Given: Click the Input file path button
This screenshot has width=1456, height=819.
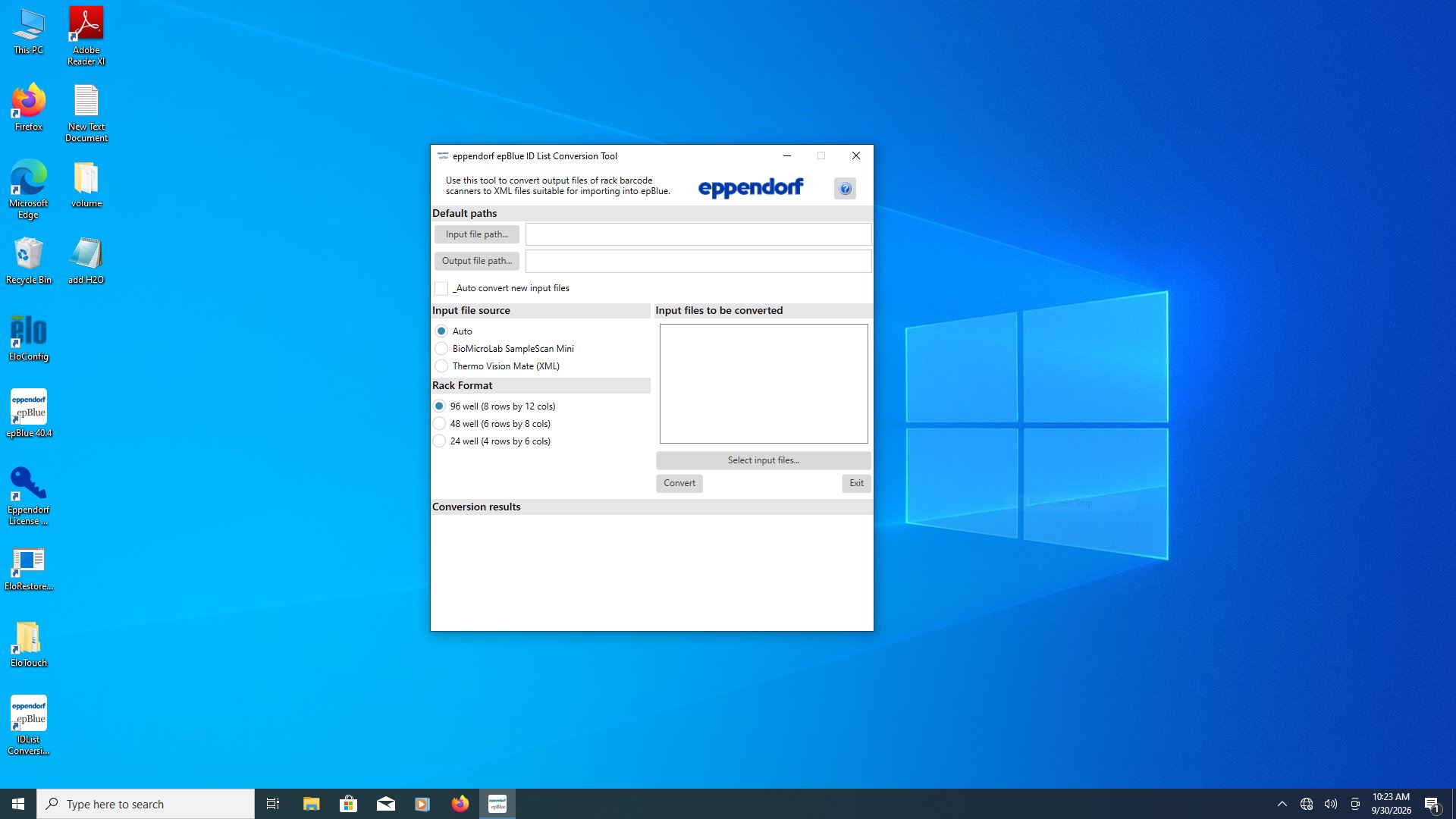Looking at the screenshot, I should (x=477, y=234).
